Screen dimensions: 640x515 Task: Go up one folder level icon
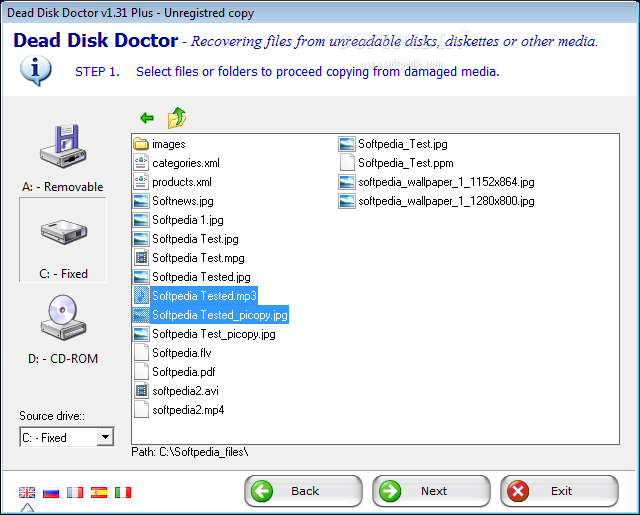tap(177, 118)
